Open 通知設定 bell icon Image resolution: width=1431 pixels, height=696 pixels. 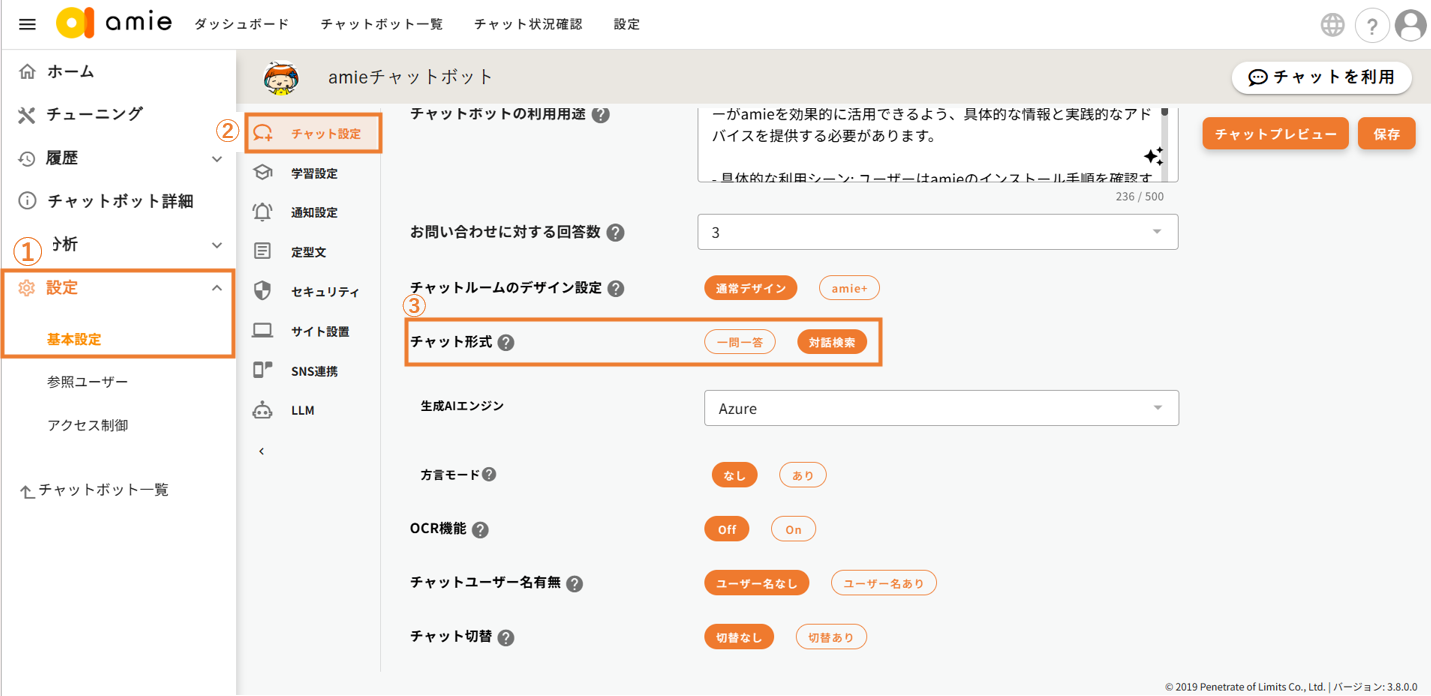[x=262, y=212]
